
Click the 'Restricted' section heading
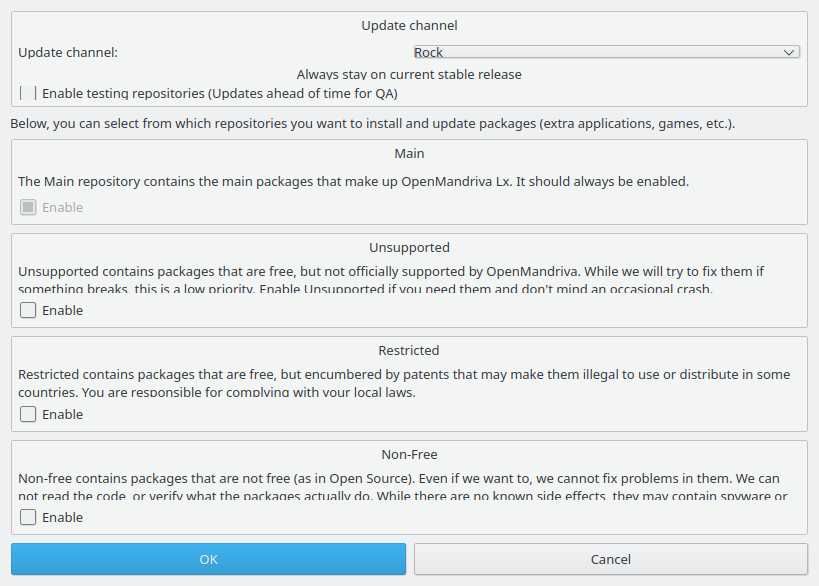tap(409, 350)
